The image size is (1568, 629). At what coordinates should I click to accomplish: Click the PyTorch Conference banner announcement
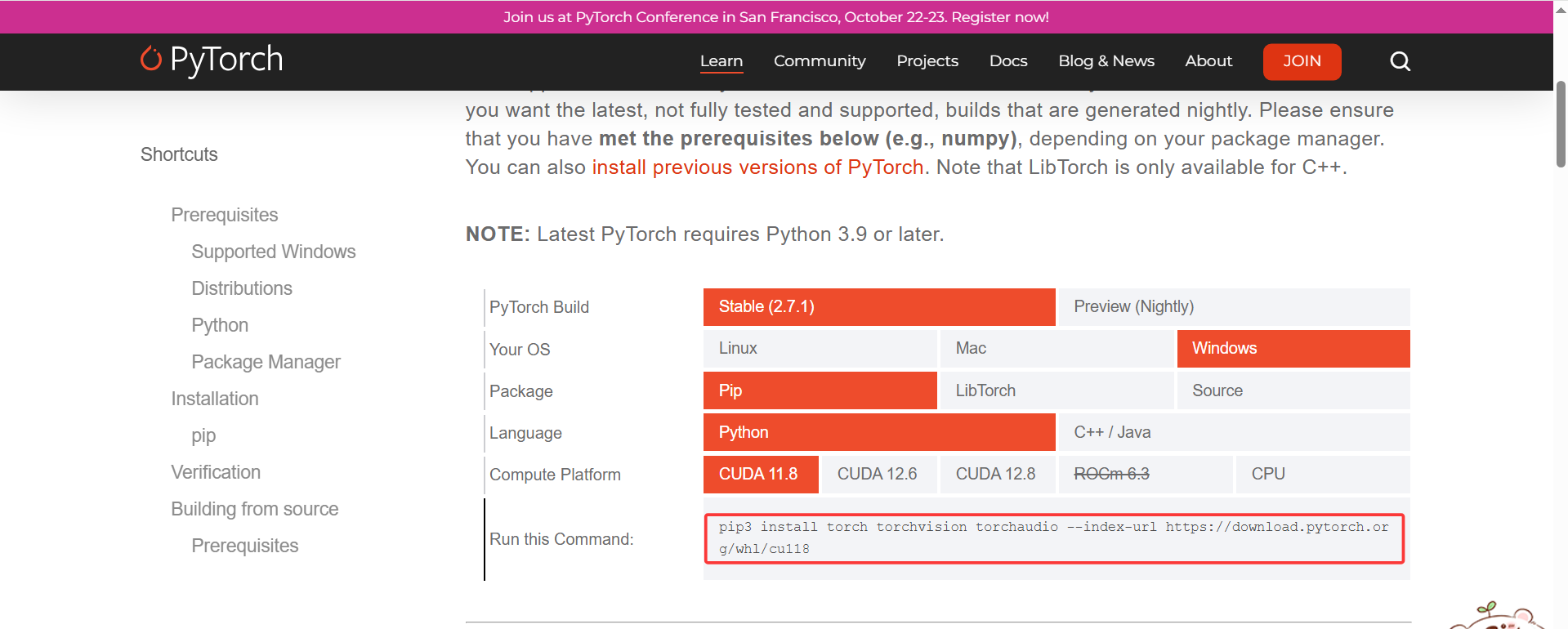tap(776, 17)
